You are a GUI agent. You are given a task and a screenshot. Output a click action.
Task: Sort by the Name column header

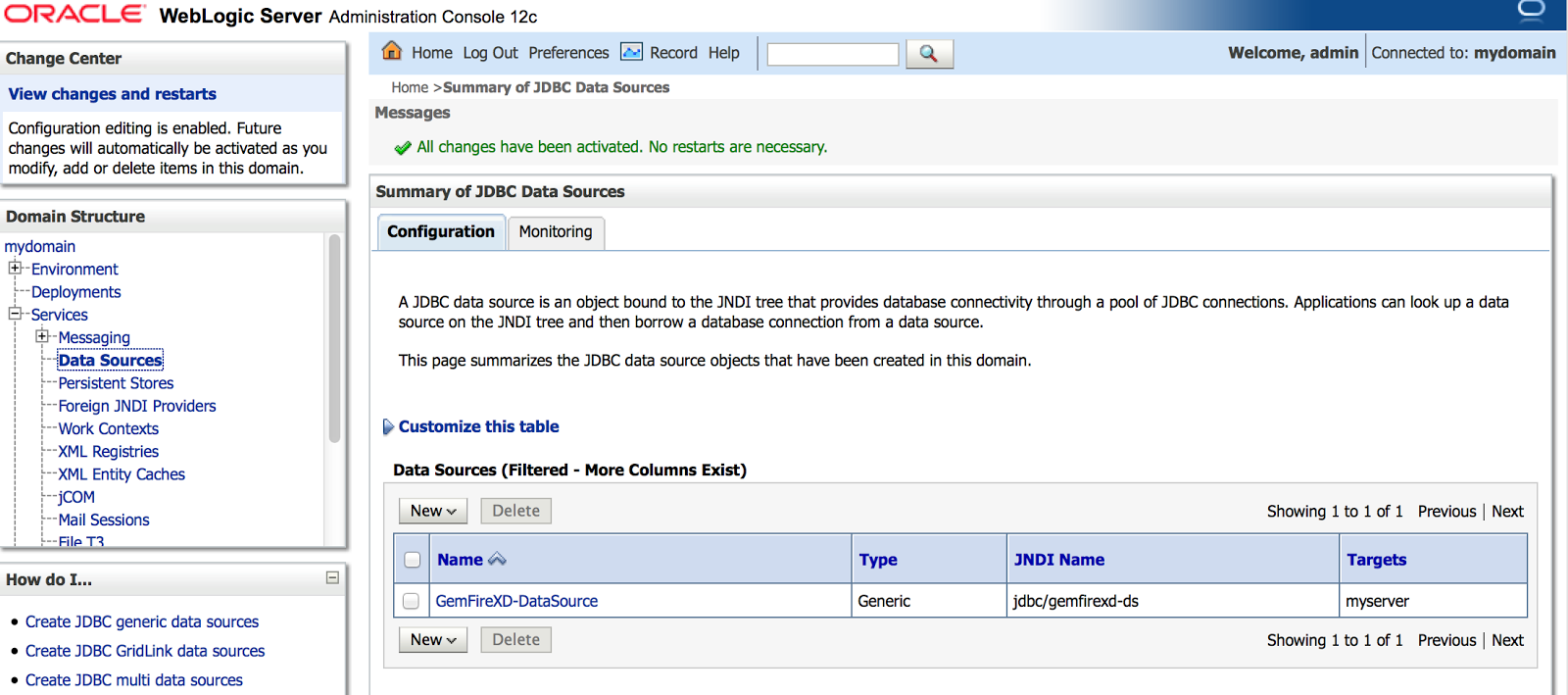pyautogui.click(x=460, y=560)
